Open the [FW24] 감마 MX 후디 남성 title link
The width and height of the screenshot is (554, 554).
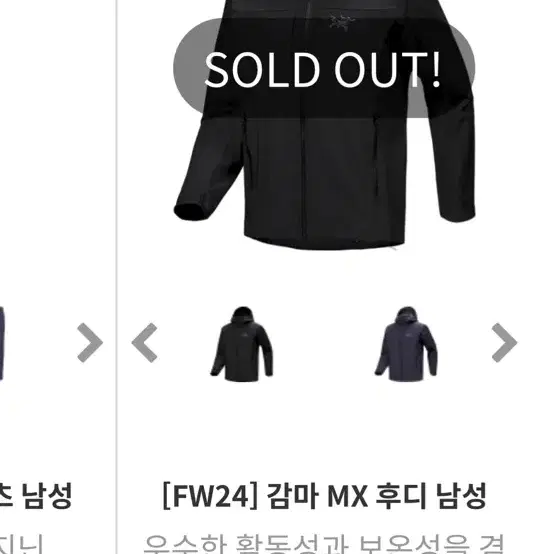pos(324,496)
